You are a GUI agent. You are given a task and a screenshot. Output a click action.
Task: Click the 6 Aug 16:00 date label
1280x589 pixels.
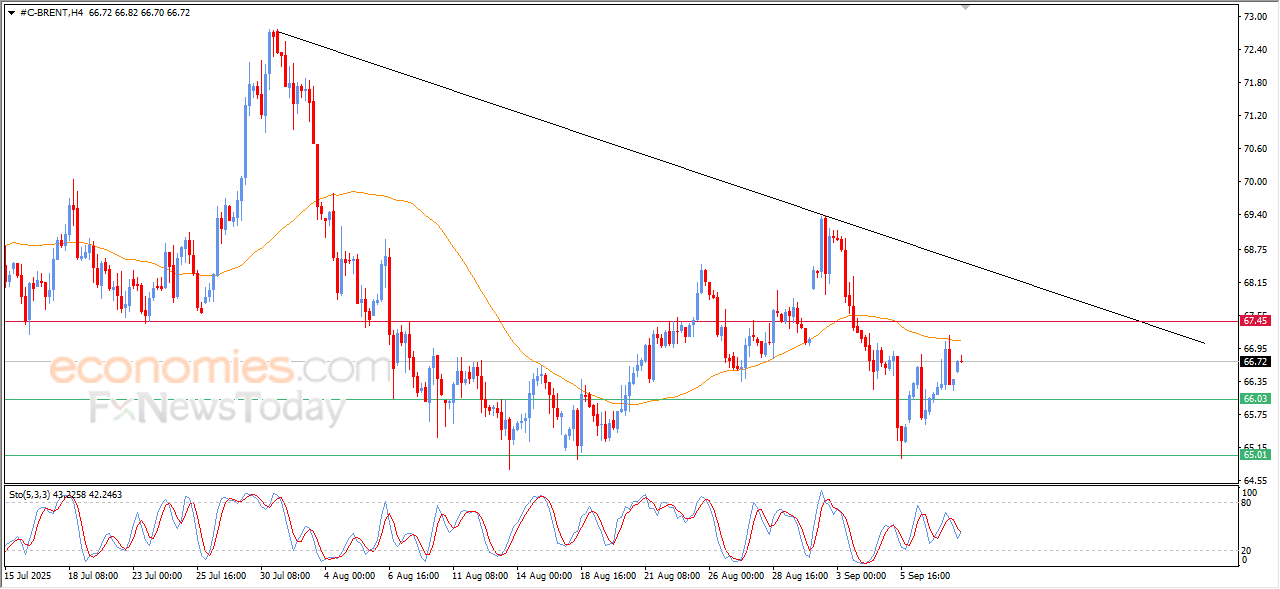(x=415, y=576)
